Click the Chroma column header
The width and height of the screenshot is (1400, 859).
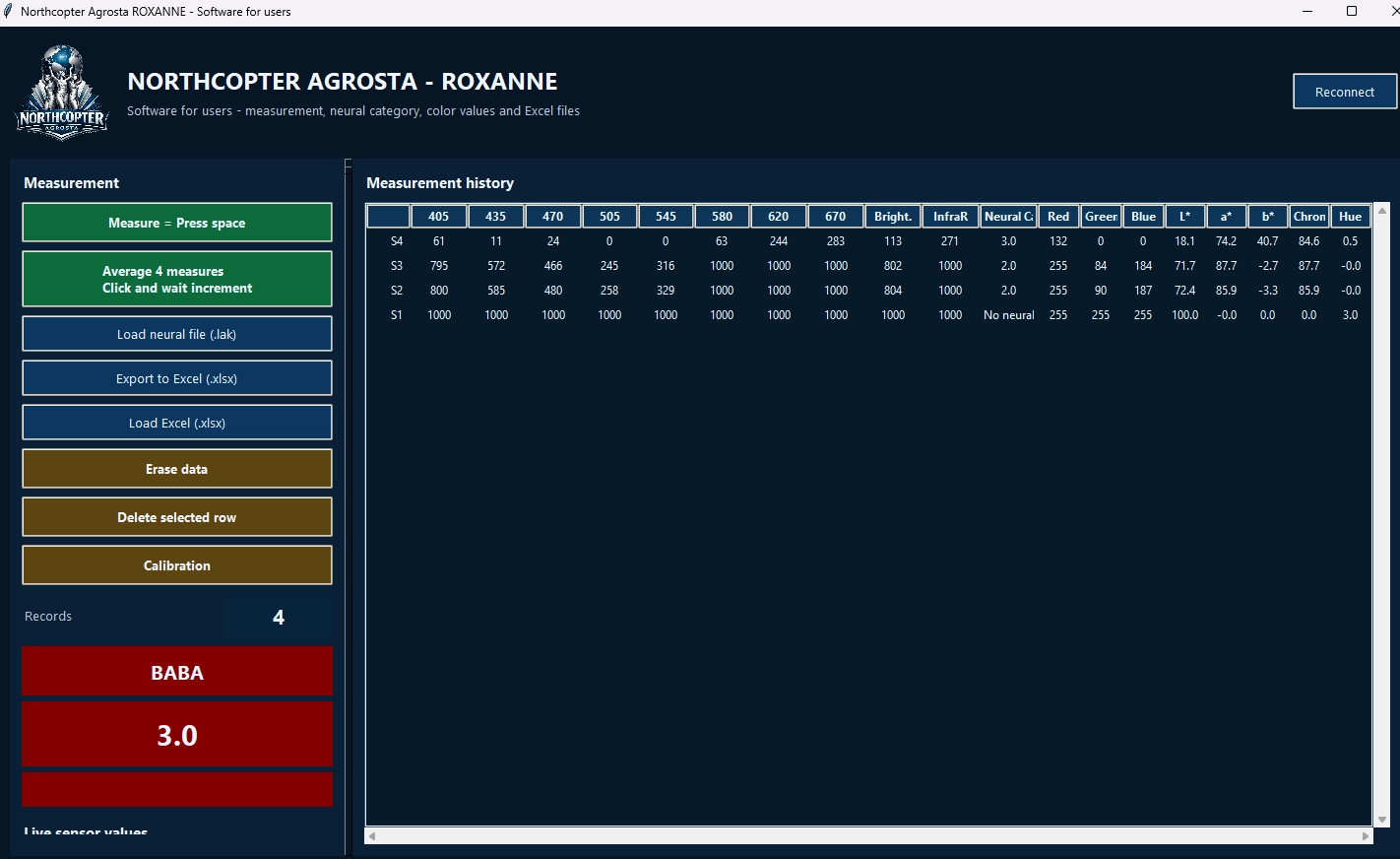pos(1309,217)
